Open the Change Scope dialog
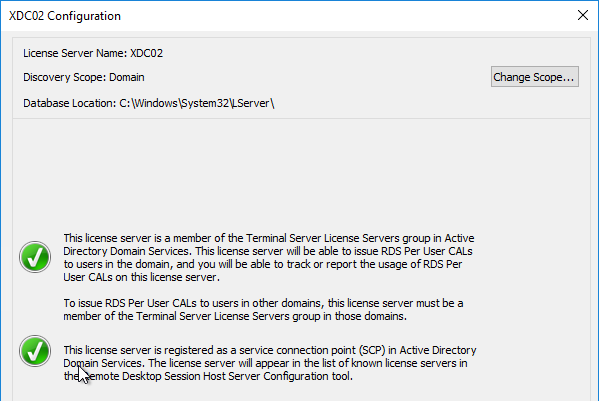599x401 pixels. tap(534, 77)
